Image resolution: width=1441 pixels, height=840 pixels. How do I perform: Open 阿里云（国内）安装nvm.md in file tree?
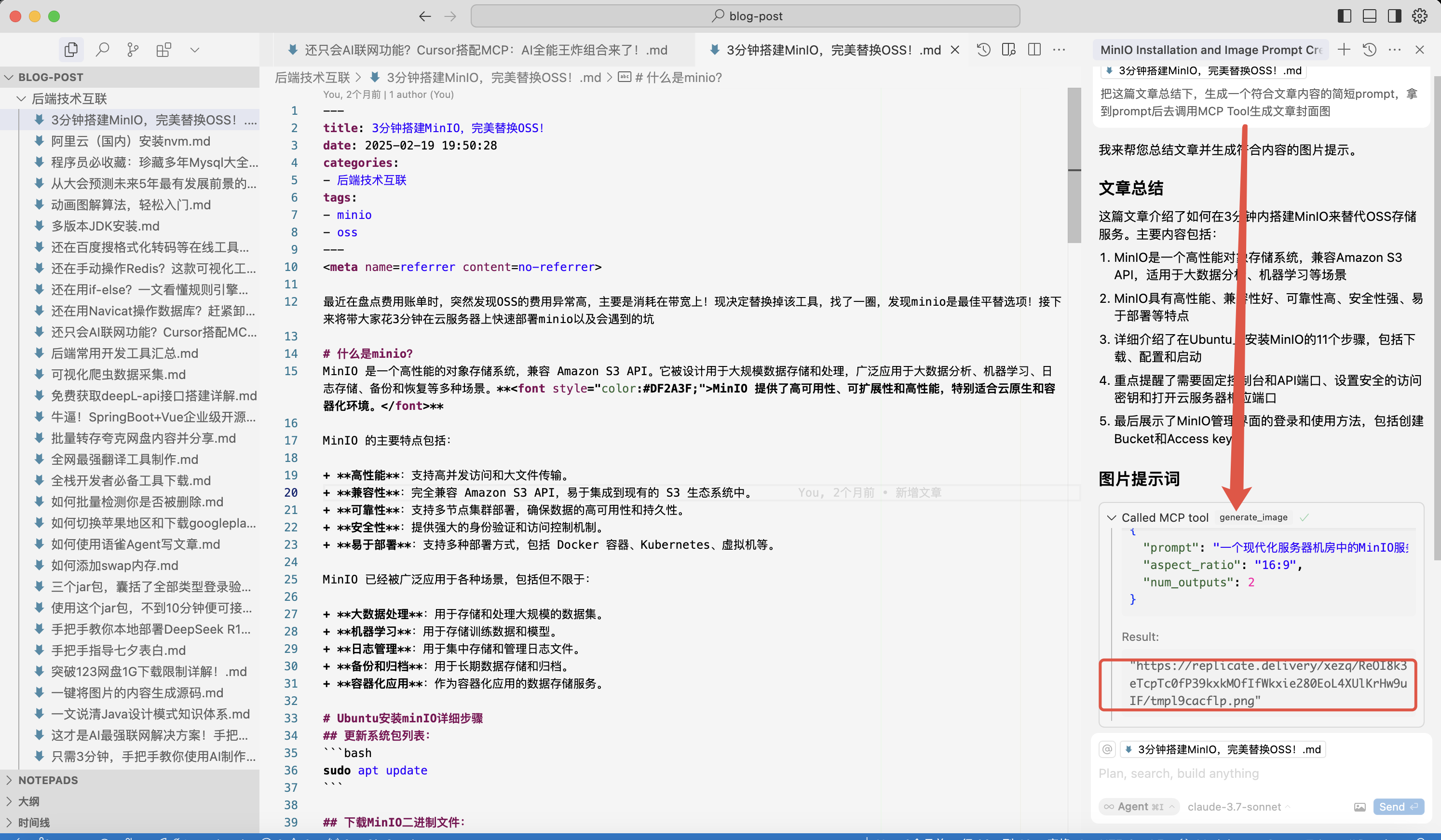click(x=130, y=141)
